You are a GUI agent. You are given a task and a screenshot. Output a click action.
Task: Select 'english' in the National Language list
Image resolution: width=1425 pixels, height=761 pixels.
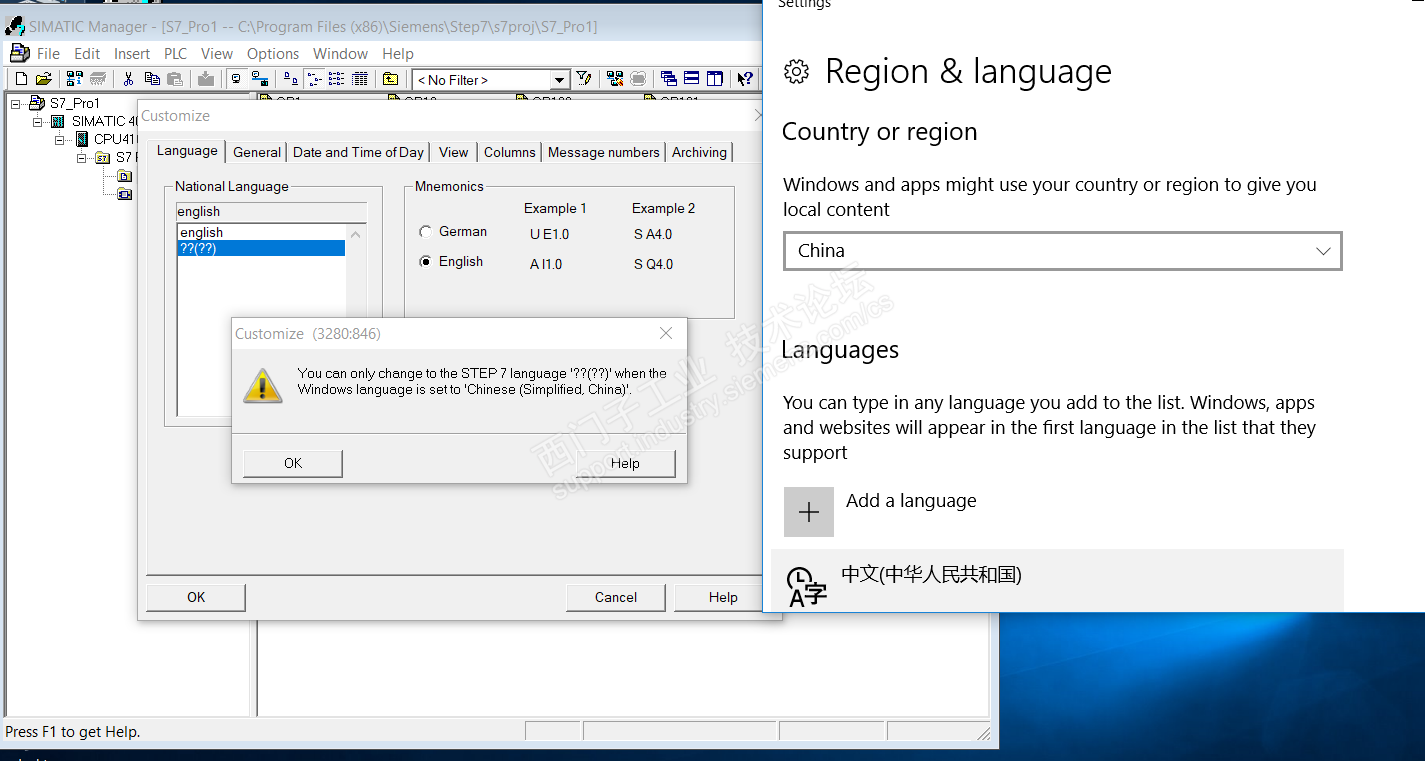point(261,232)
